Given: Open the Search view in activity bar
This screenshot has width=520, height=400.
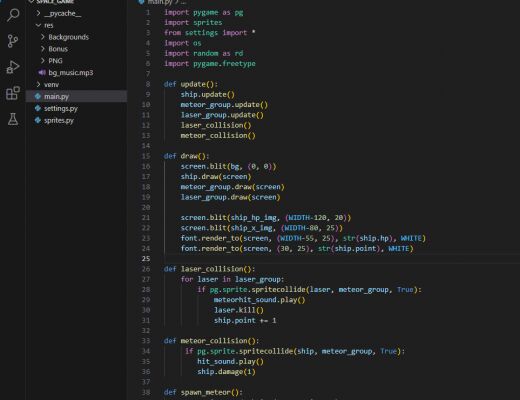Looking at the screenshot, I should coord(13,15).
